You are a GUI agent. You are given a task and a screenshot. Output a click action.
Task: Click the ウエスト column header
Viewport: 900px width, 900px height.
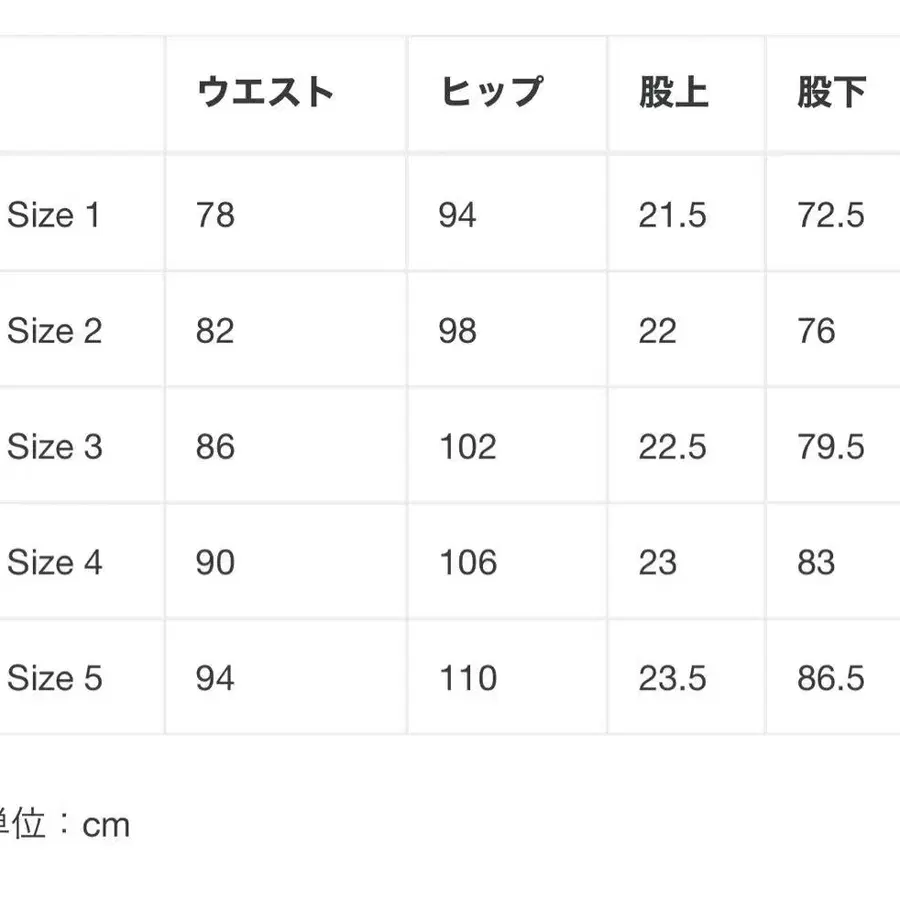point(265,93)
